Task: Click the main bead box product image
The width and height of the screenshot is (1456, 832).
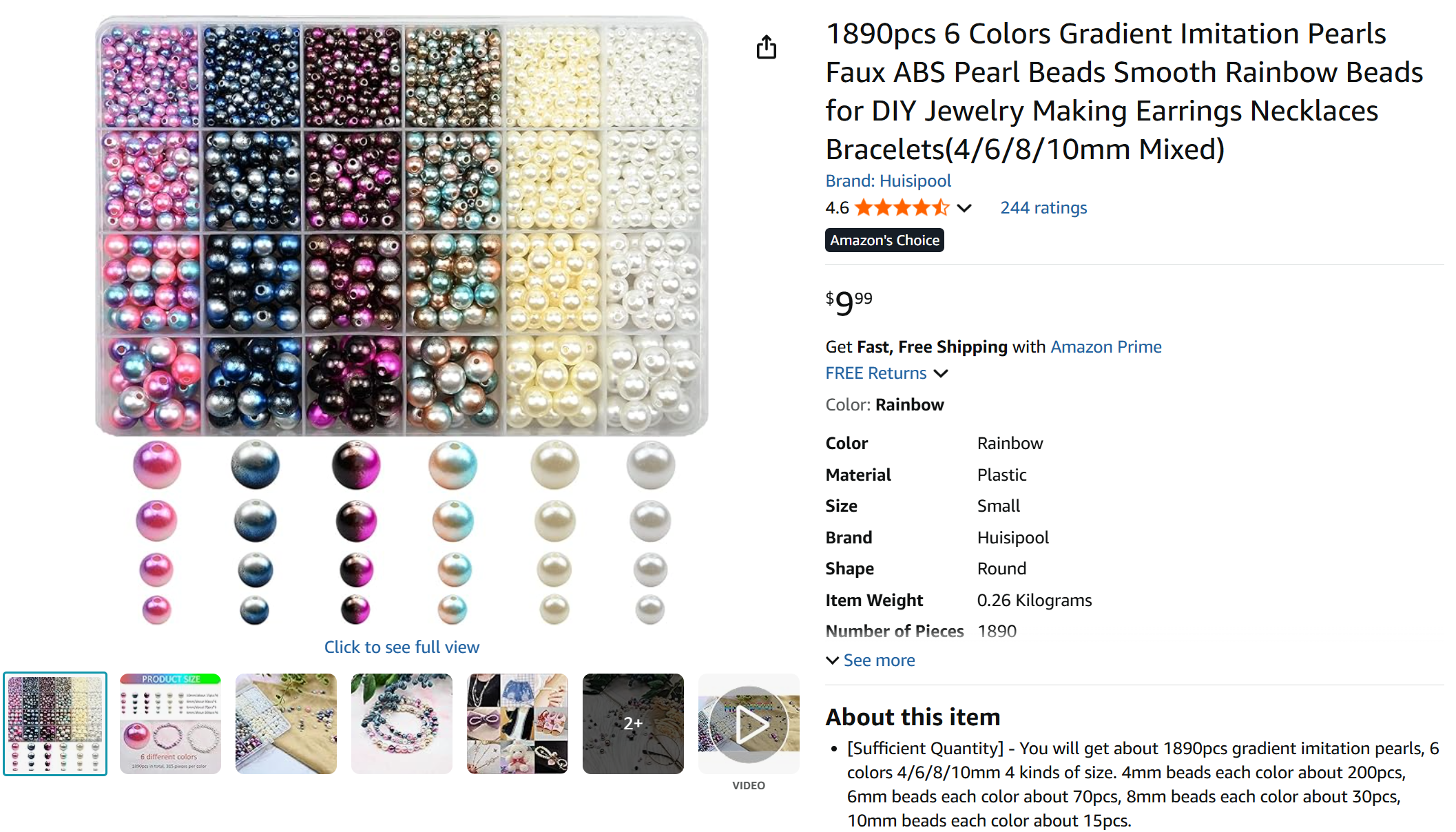Action: 402,227
